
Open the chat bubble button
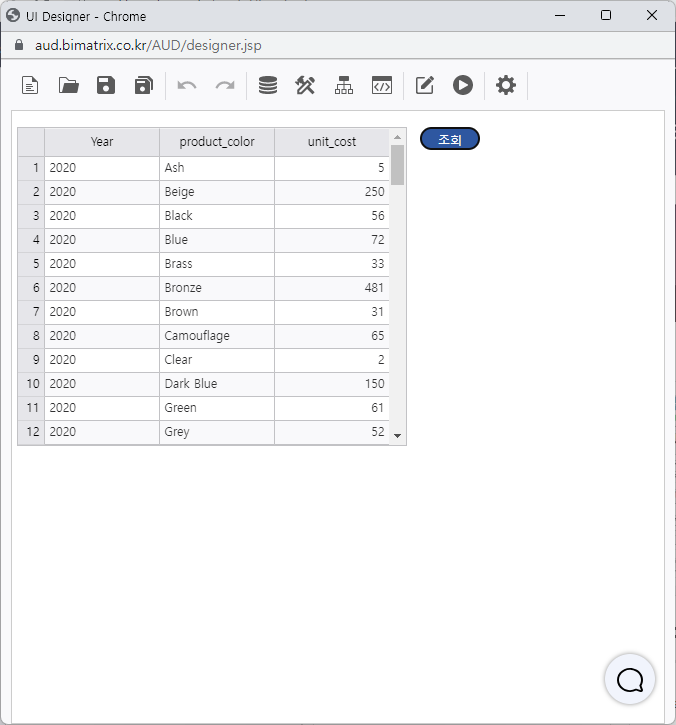click(630, 680)
